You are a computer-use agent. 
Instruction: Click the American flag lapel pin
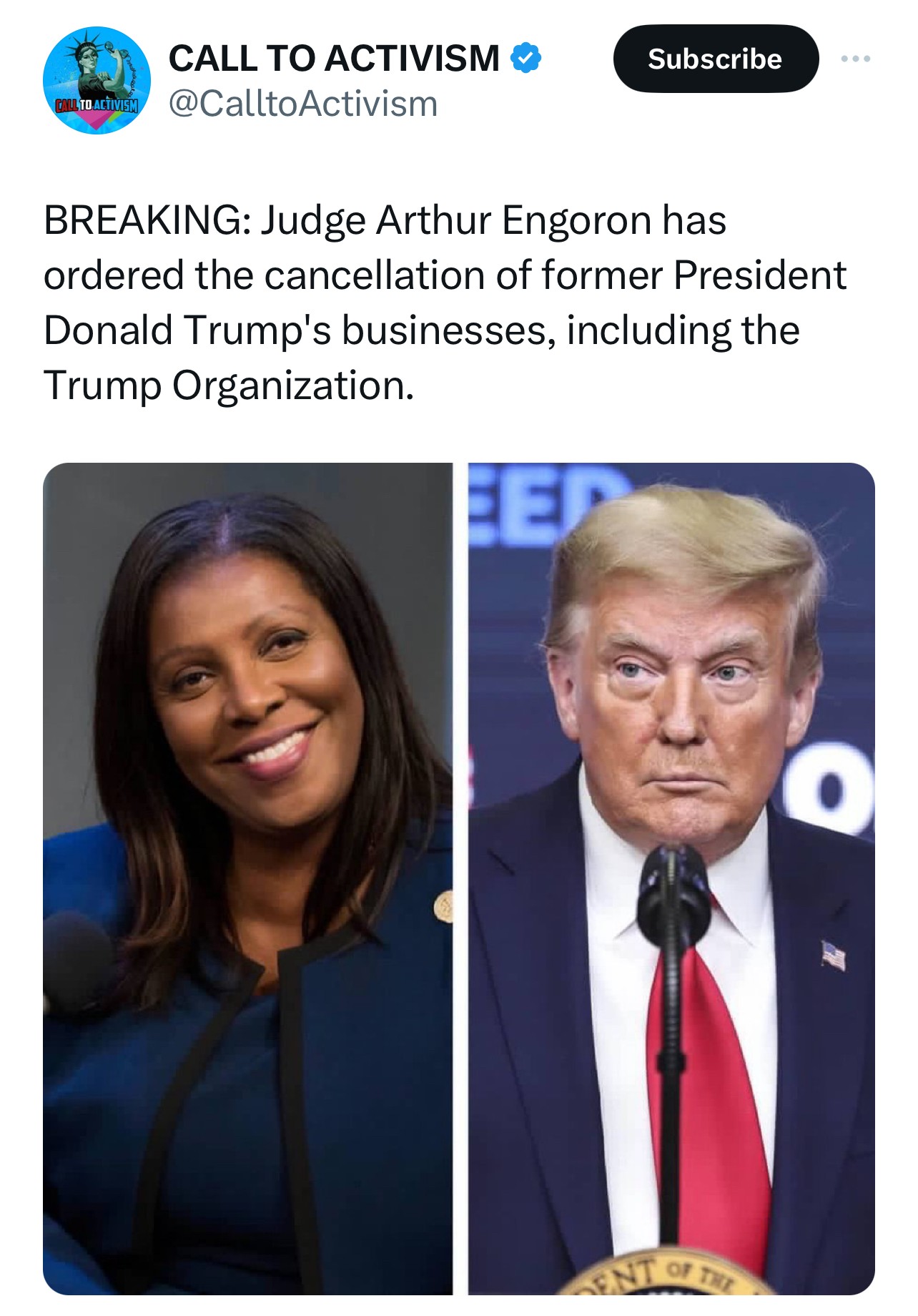(833, 955)
